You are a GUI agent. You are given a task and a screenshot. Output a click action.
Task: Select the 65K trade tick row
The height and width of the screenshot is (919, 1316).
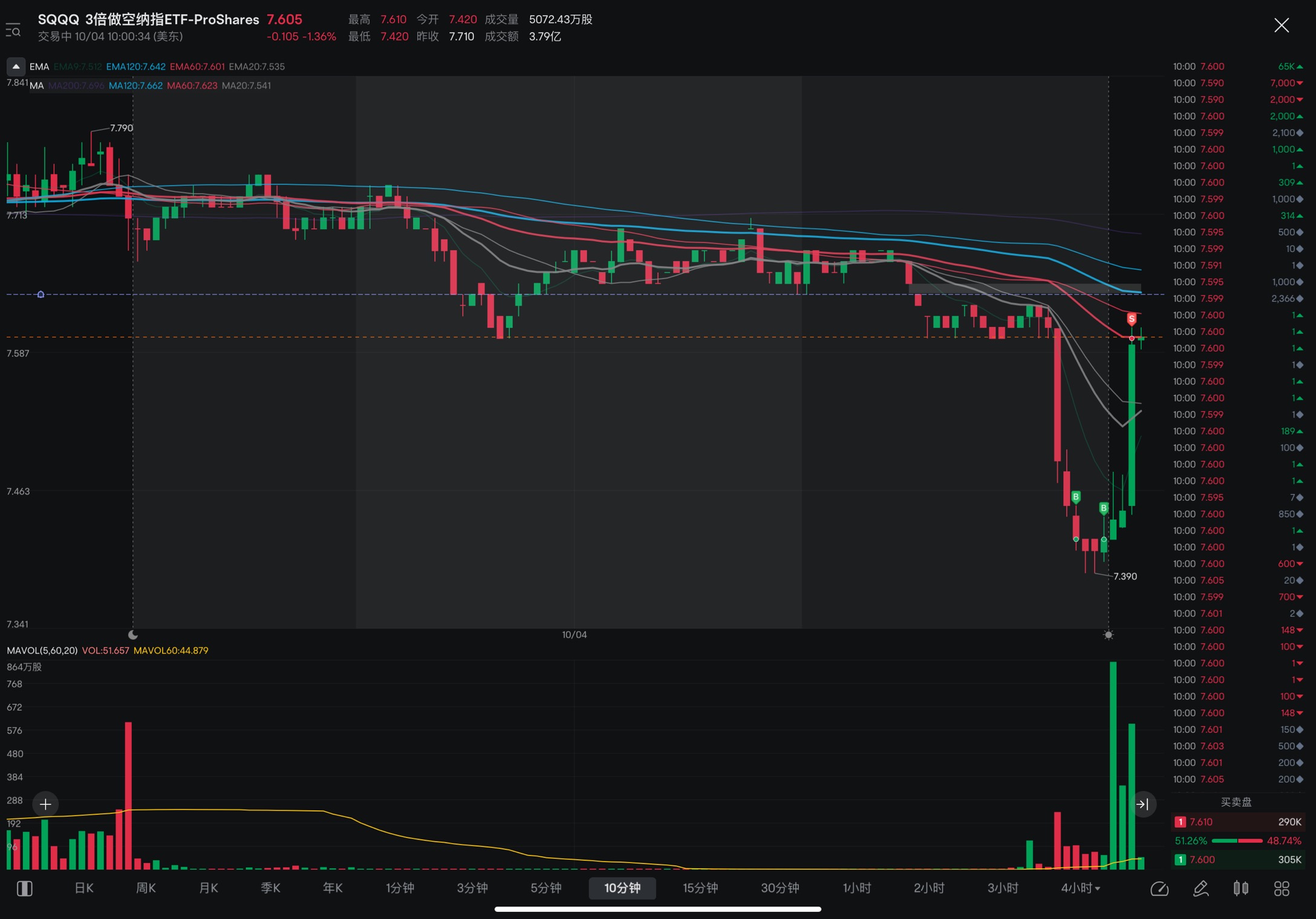tap(1238, 67)
